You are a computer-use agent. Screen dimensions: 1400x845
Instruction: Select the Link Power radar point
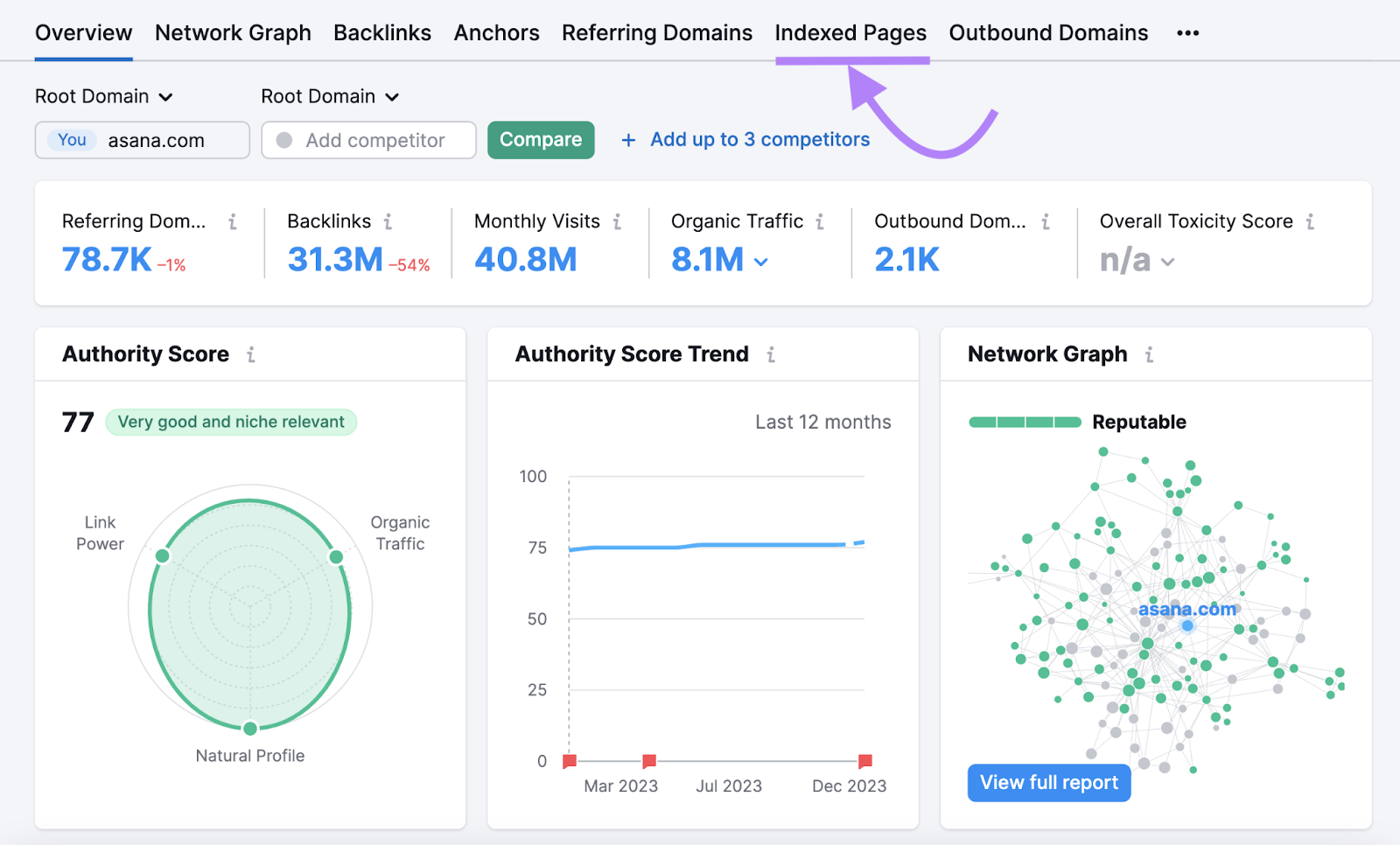(x=162, y=555)
